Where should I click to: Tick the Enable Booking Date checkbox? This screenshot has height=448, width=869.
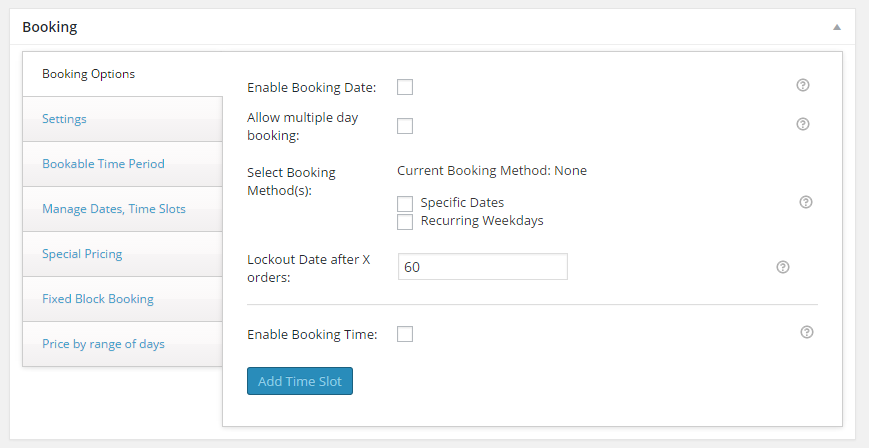(x=405, y=87)
